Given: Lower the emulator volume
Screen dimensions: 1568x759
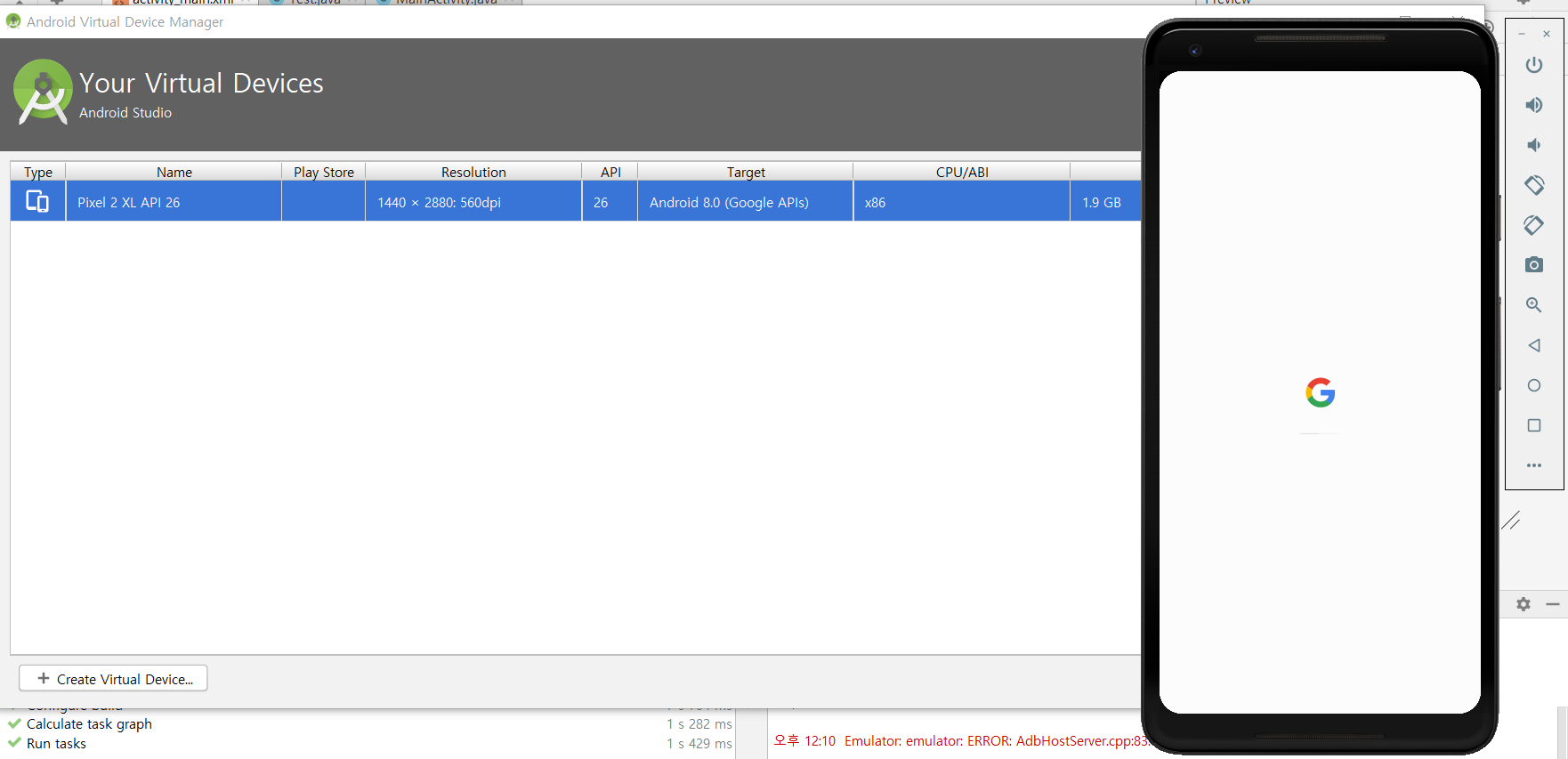Looking at the screenshot, I should pyautogui.click(x=1534, y=145).
